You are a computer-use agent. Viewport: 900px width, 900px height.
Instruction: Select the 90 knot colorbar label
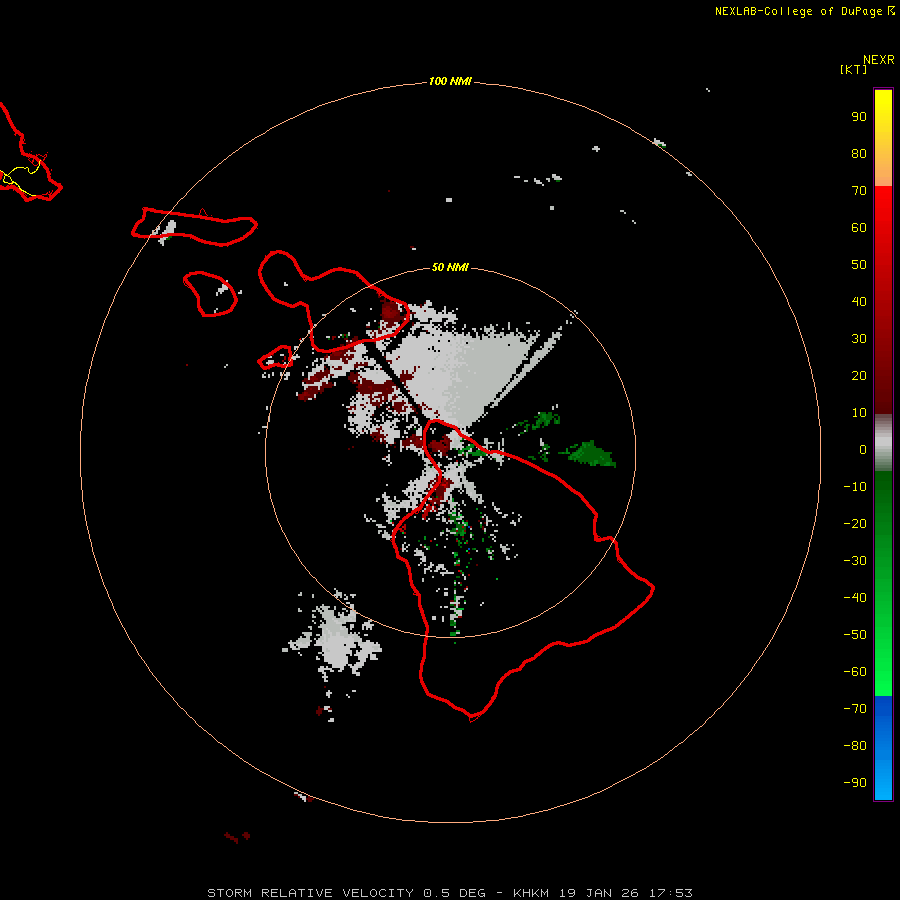(x=859, y=117)
